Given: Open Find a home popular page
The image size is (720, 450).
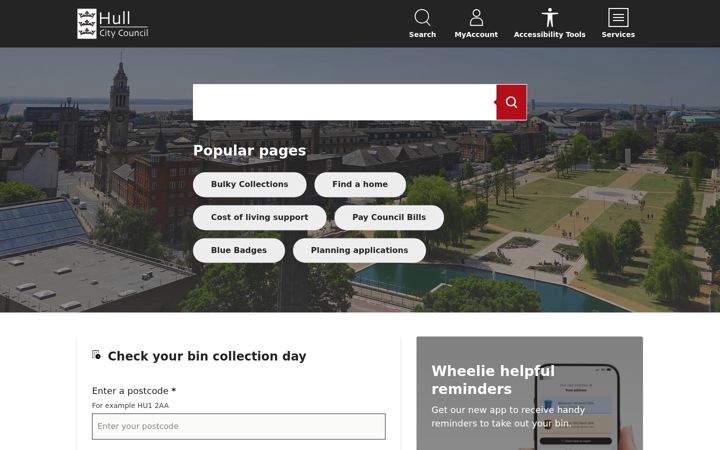Looking at the screenshot, I should pyautogui.click(x=360, y=185).
